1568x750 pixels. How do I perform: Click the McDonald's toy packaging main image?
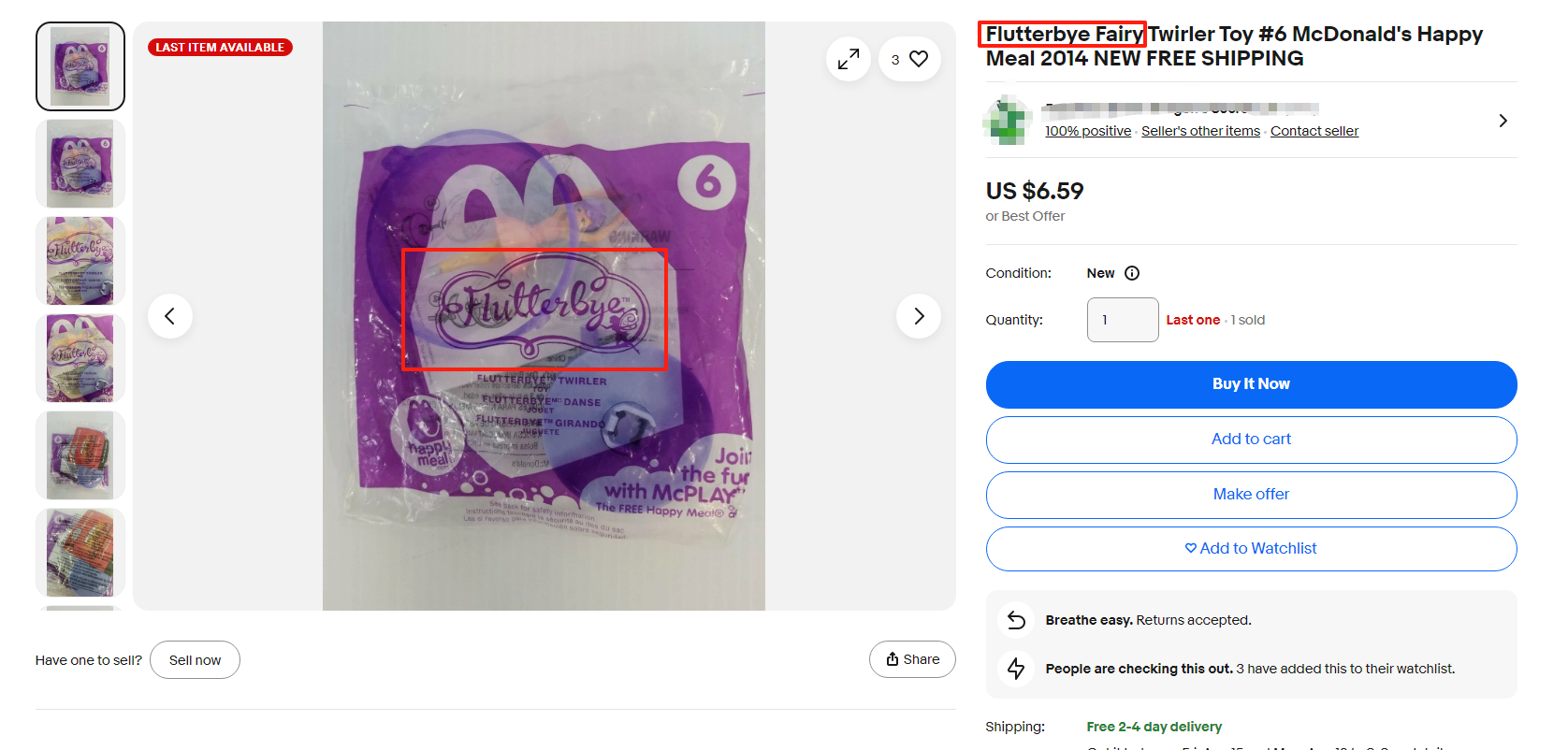pyautogui.click(x=544, y=315)
